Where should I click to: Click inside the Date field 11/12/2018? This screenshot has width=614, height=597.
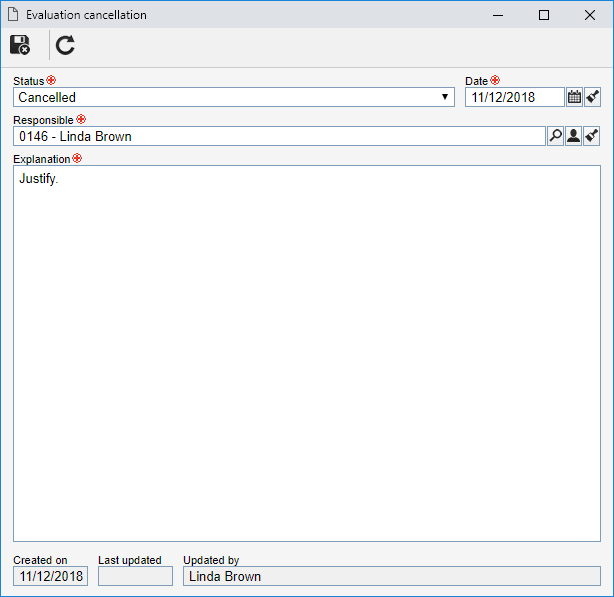pos(515,97)
